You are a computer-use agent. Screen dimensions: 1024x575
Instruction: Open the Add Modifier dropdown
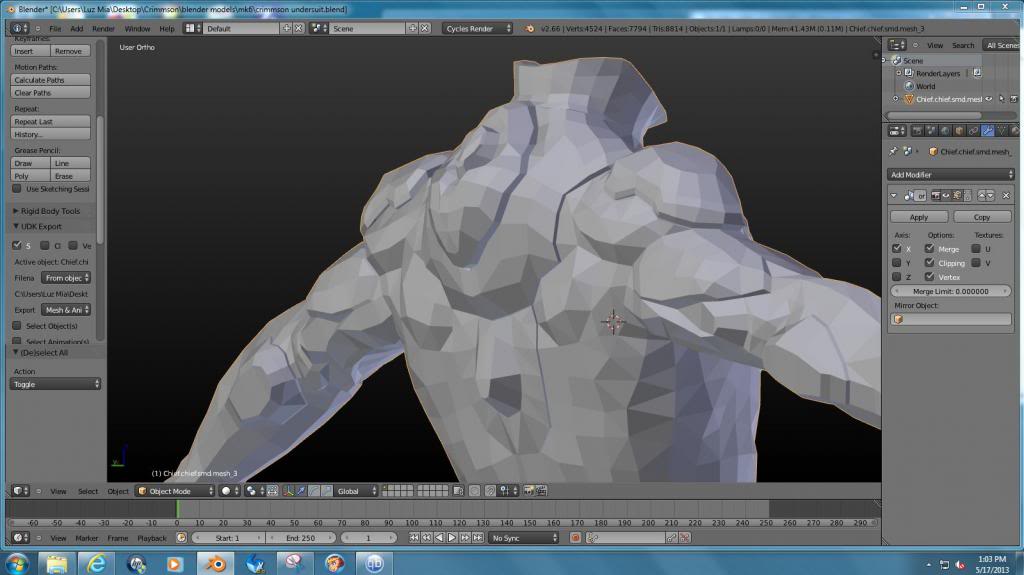click(x=952, y=175)
